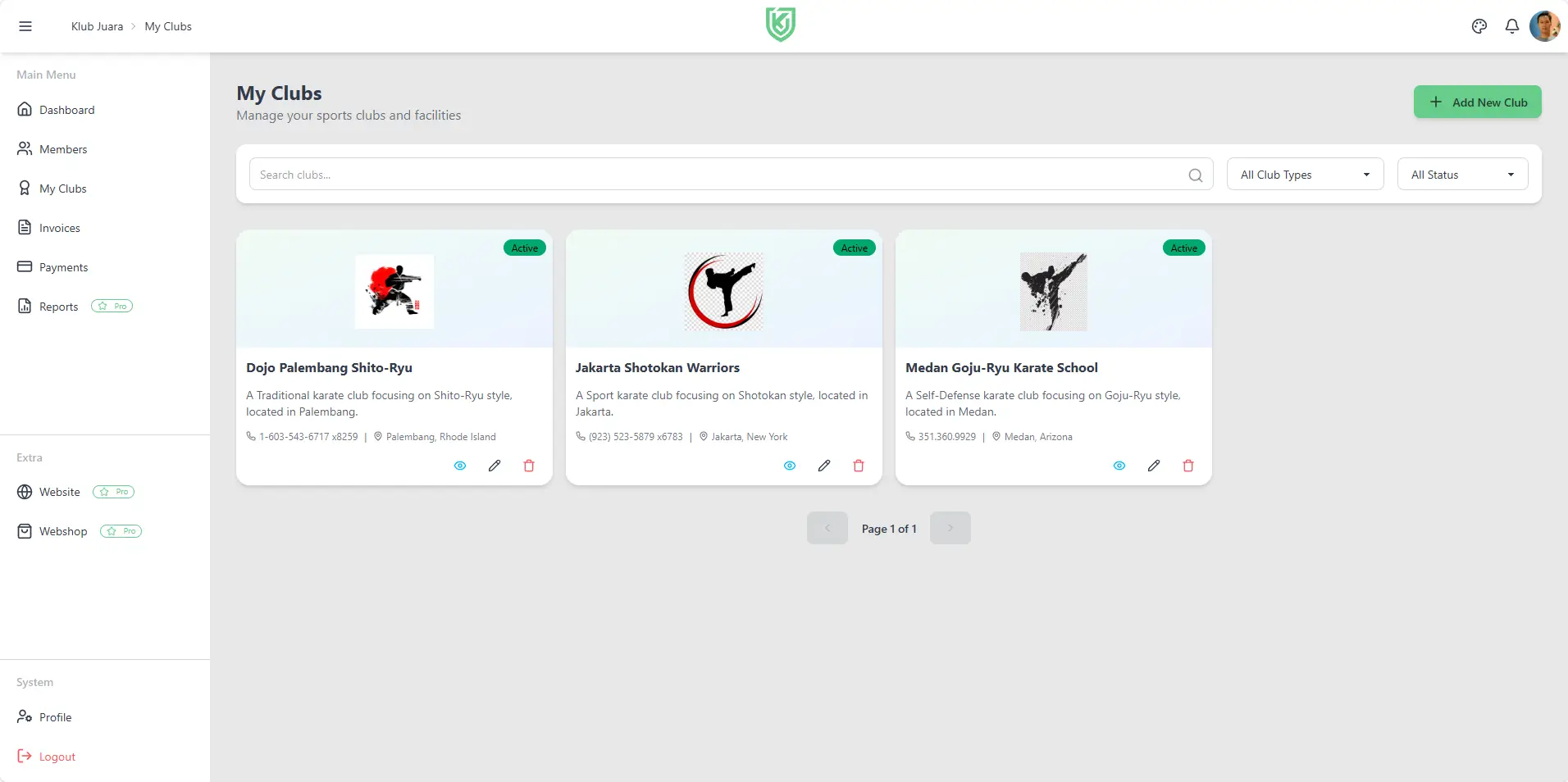This screenshot has width=1568, height=782.
Task: Delete the Jakarta Shotokan Warriors club
Action: [x=859, y=466]
